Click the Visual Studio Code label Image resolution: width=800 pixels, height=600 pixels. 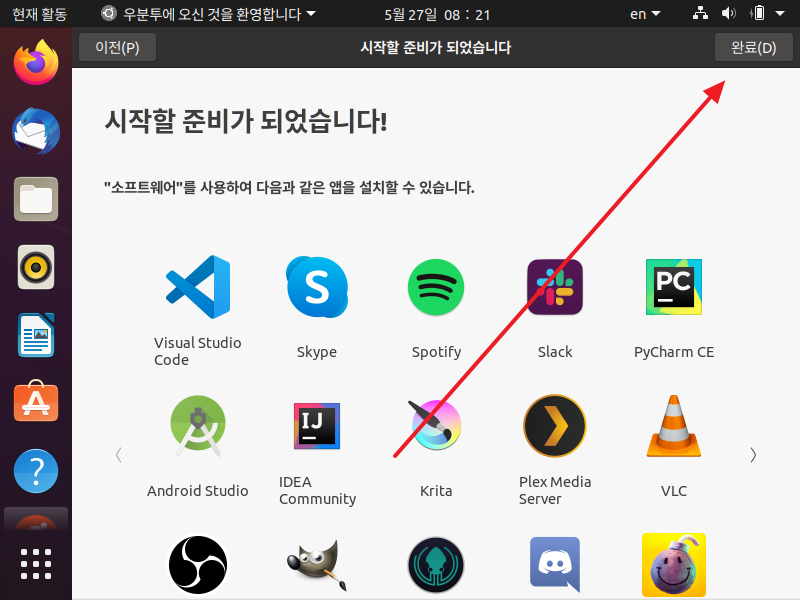[197, 352]
